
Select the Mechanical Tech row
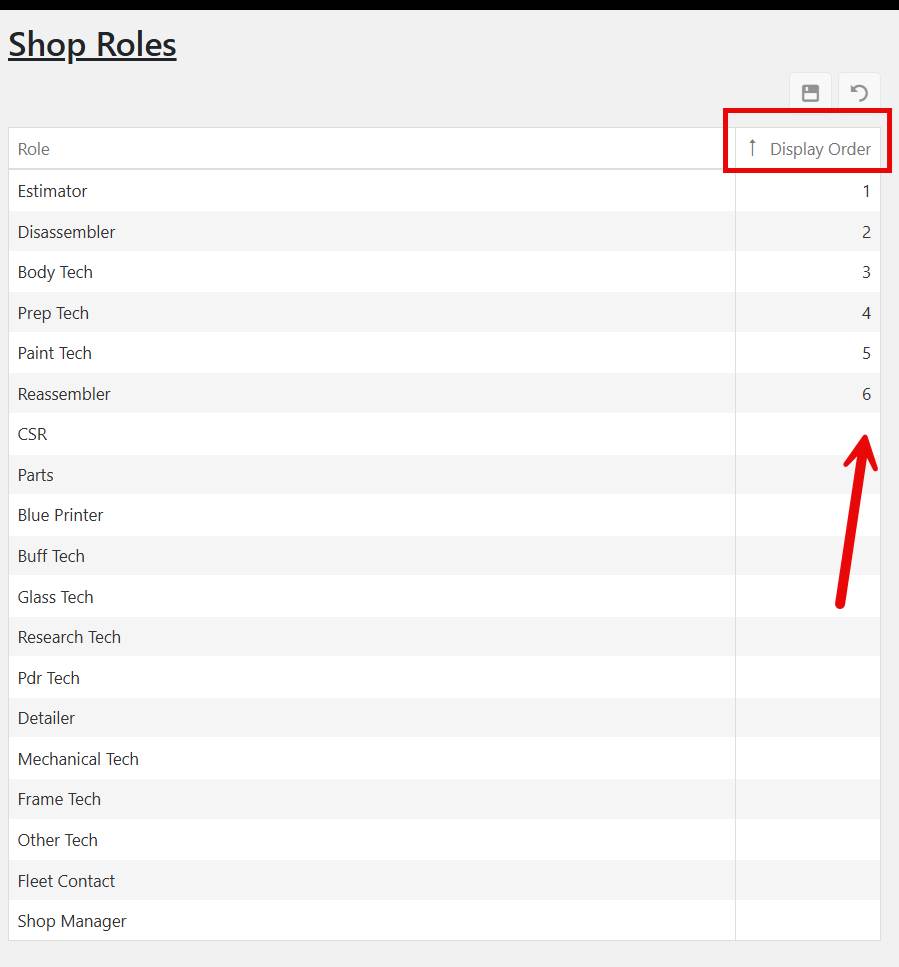pyautogui.click(x=78, y=759)
